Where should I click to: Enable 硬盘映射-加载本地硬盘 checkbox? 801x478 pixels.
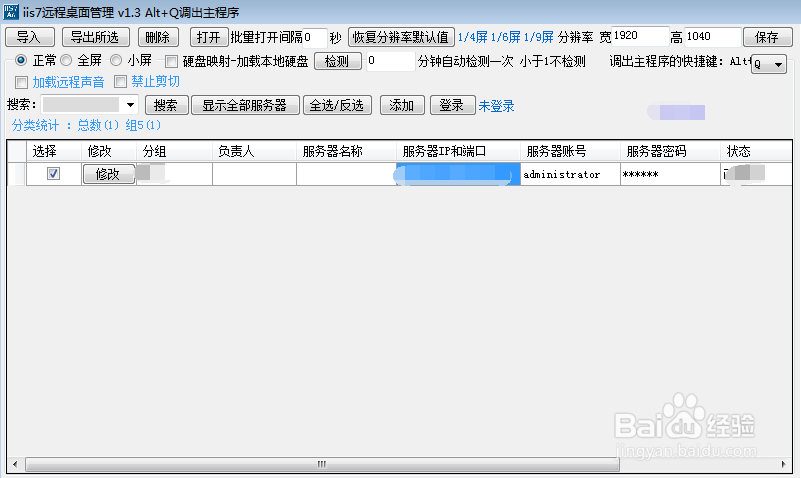click(x=172, y=62)
